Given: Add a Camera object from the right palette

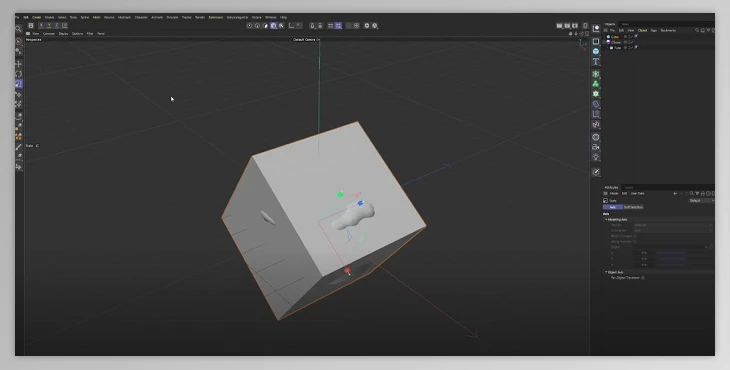Looking at the screenshot, I should 596,147.
